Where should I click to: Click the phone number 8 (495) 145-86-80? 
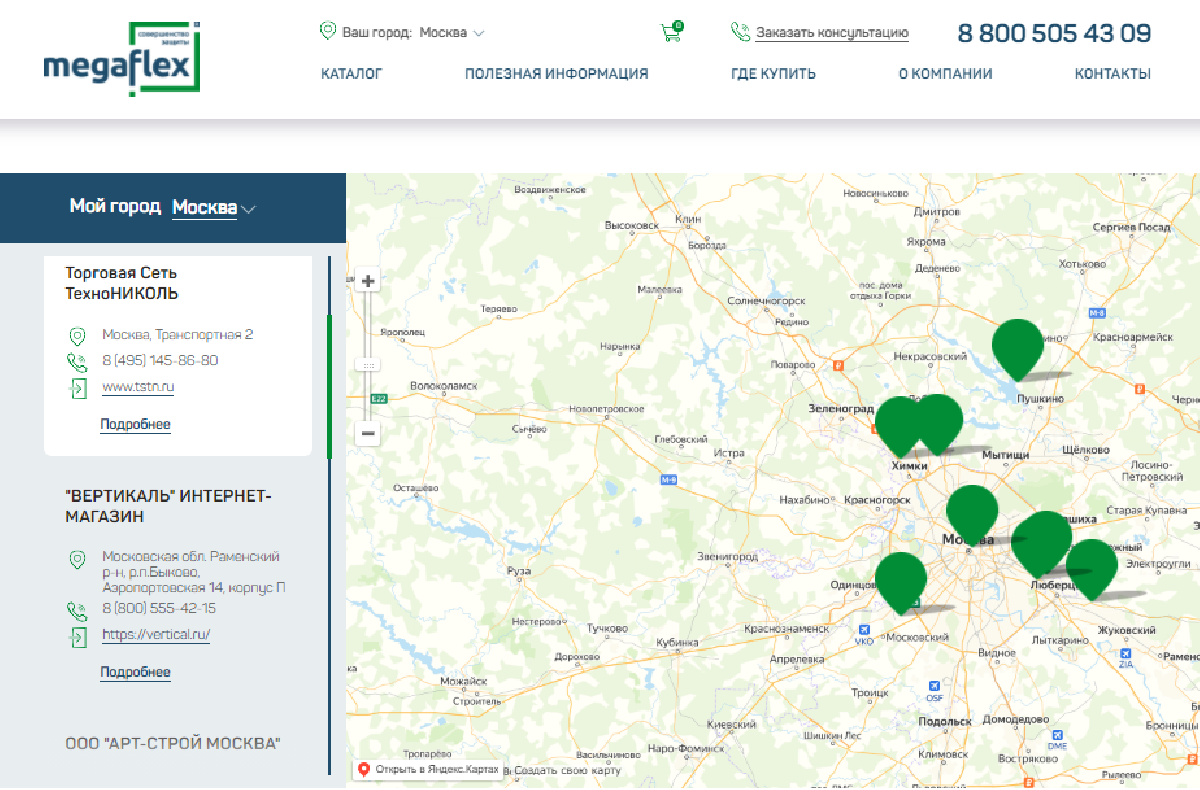[x=160, y=361]
